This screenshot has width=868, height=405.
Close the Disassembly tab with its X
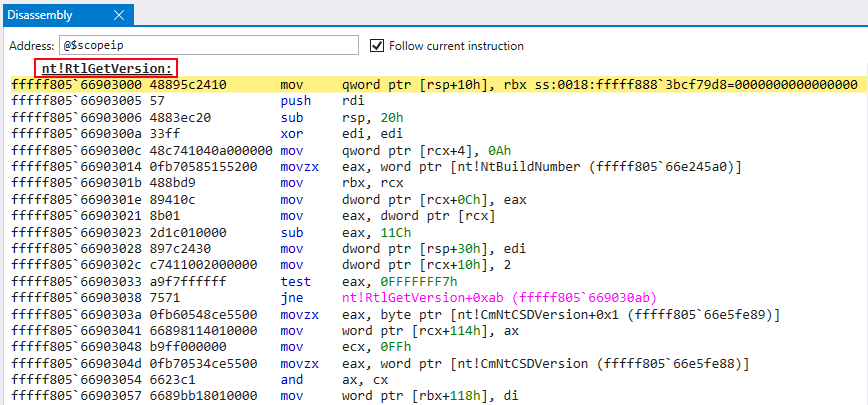pos(119,15)
